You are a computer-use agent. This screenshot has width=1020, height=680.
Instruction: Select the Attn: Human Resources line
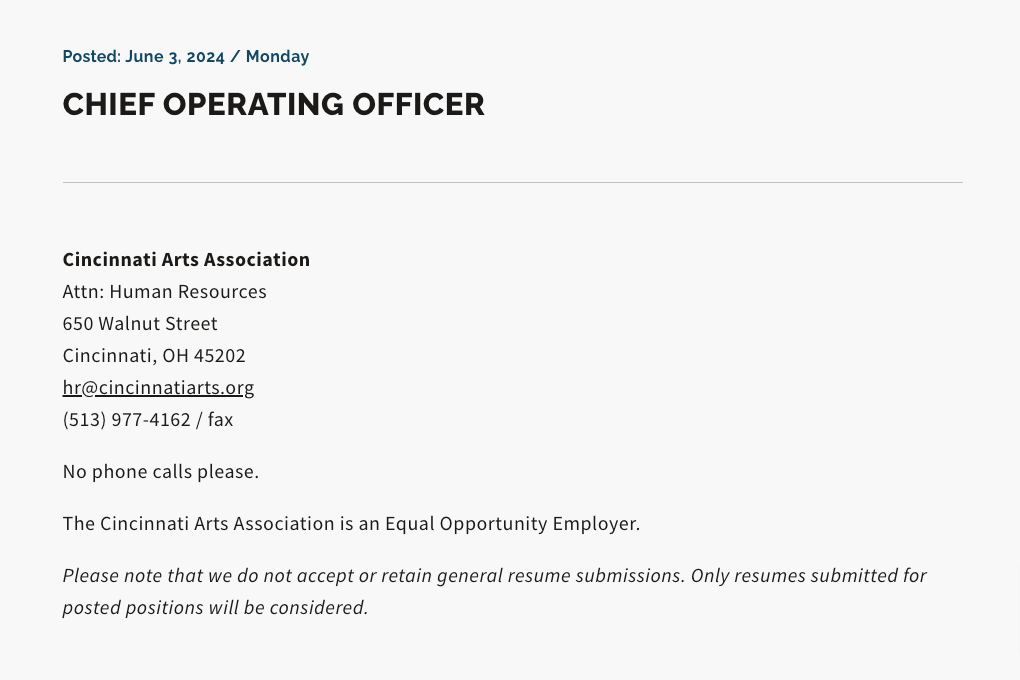pyautogui.click(x=165, y=292)
